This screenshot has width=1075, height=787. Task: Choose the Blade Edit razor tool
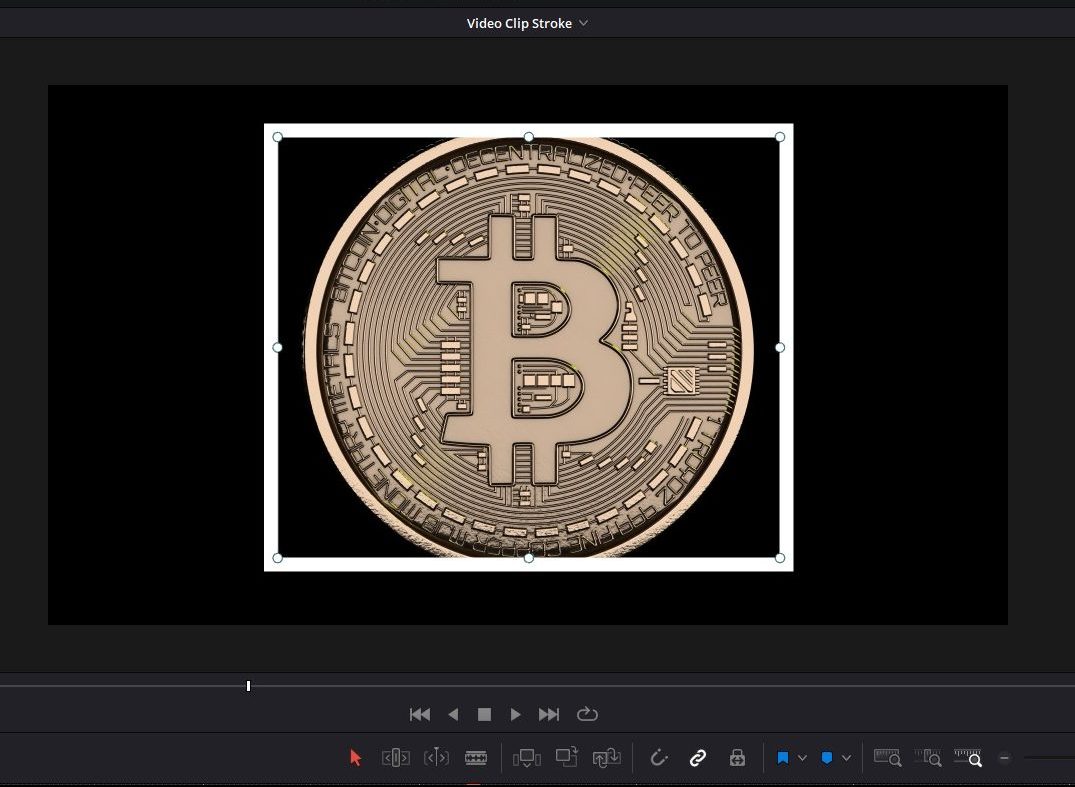[x=476, y=757]
